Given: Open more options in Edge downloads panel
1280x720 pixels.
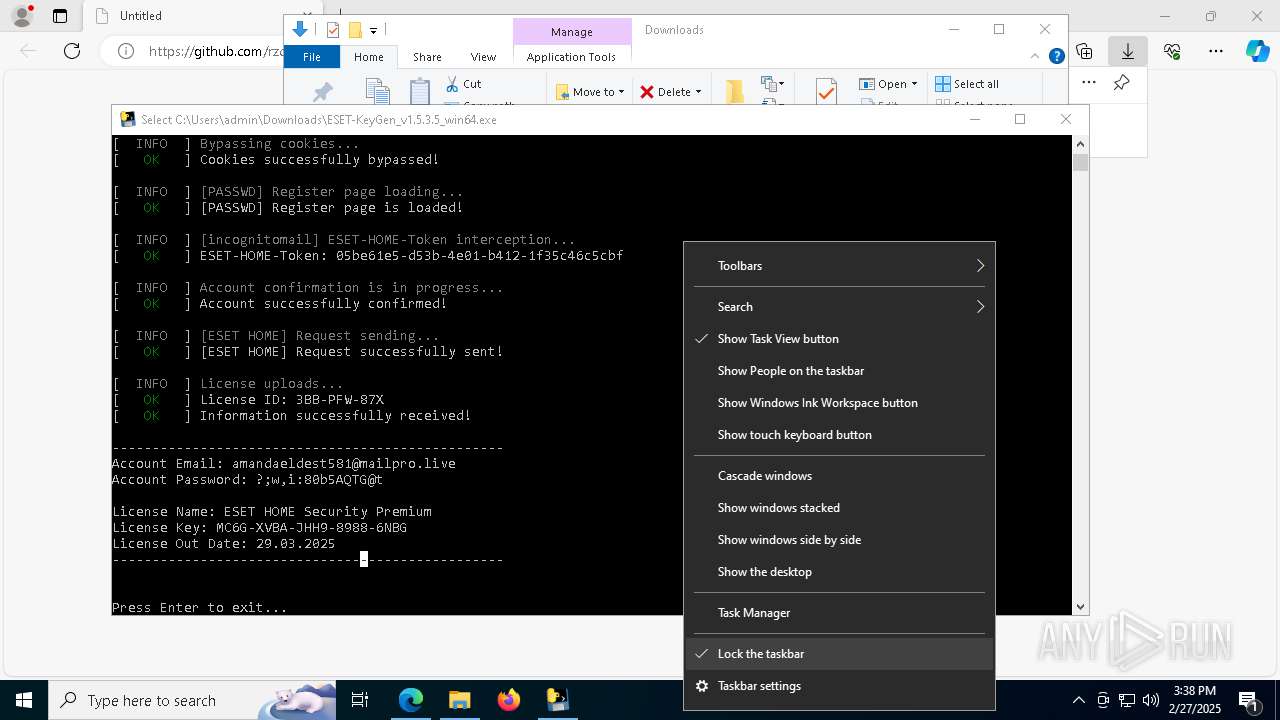Looking at the screenshot, I should (x=1089, y=83).
